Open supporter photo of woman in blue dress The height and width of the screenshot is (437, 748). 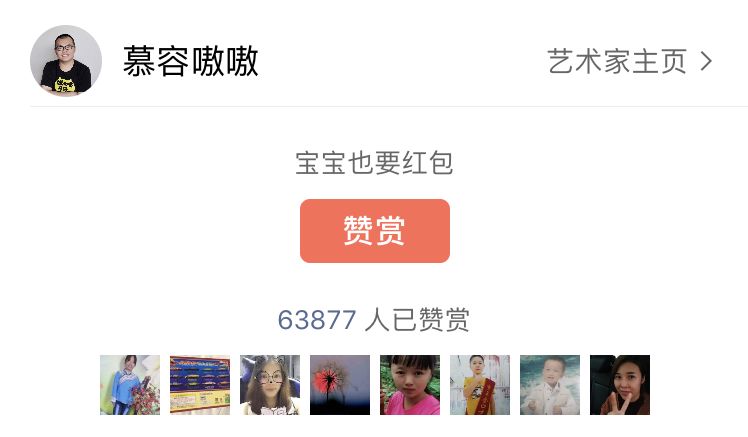pyautogui.click(x=130, y=385)
